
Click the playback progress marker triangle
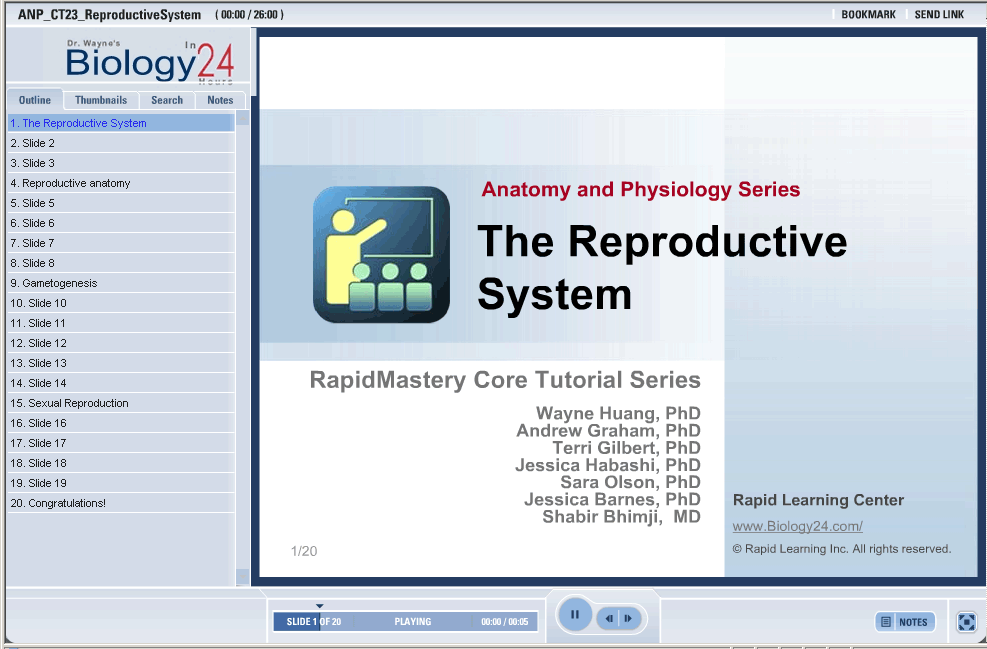(319, 606)
